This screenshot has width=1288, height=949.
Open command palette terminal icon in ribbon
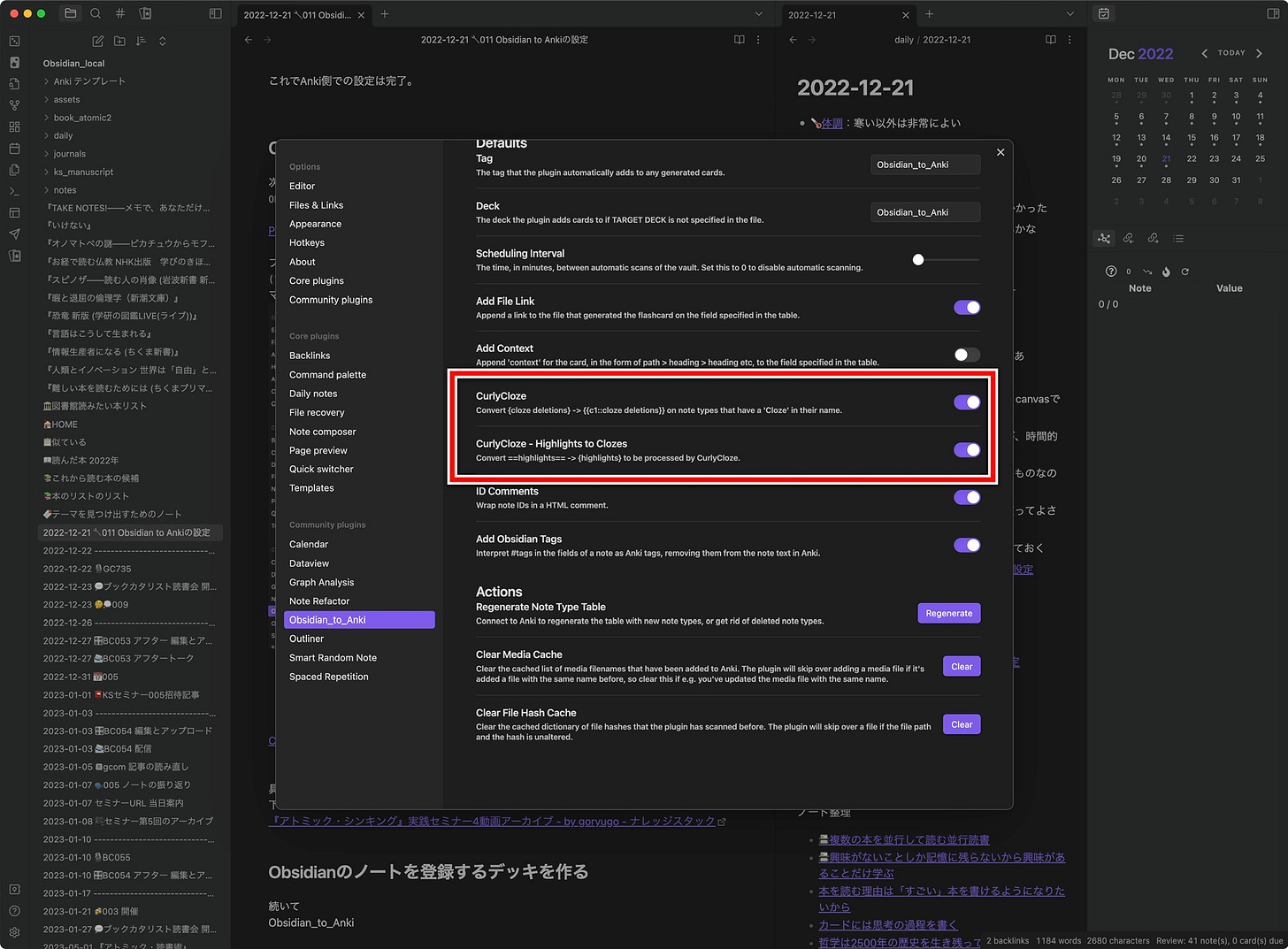tap(14, 191)
